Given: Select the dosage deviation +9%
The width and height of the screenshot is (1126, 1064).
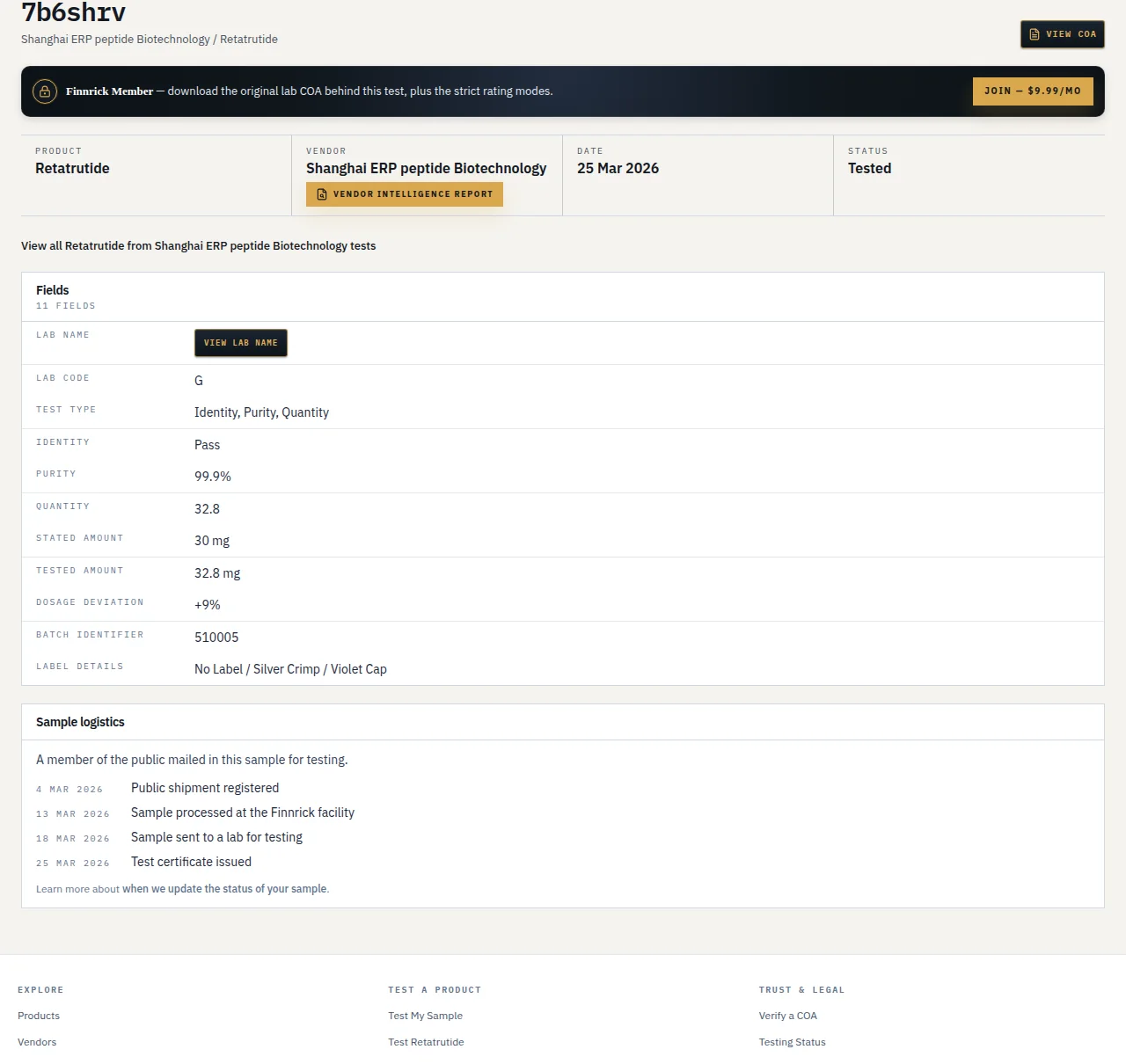Looking at the screenshot, I should (208, 605).
